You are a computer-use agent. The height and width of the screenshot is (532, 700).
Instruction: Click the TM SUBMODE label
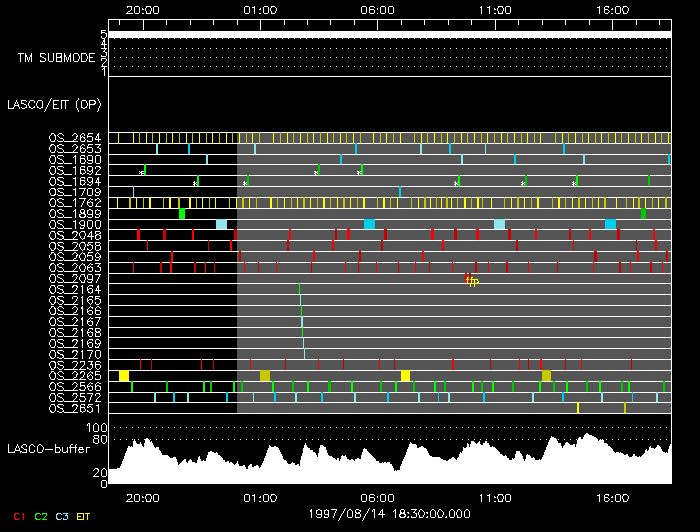[55, 57]
